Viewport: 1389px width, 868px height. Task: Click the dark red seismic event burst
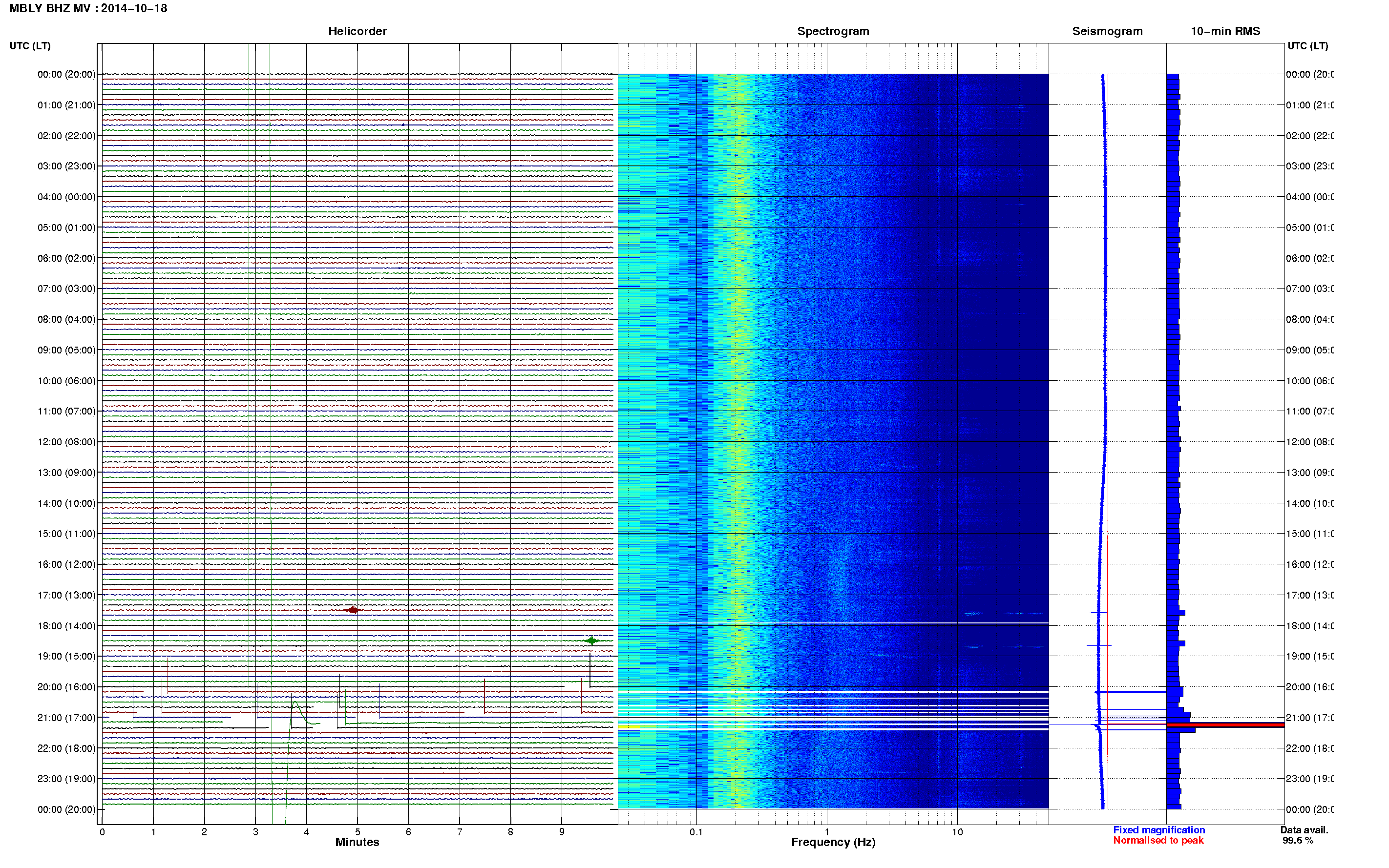tap(353, 610)
